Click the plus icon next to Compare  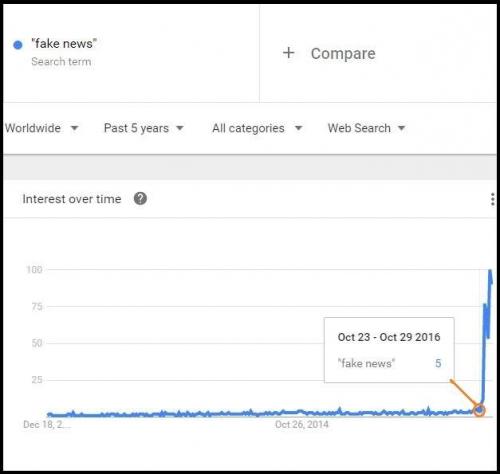[x=289, y=53]
